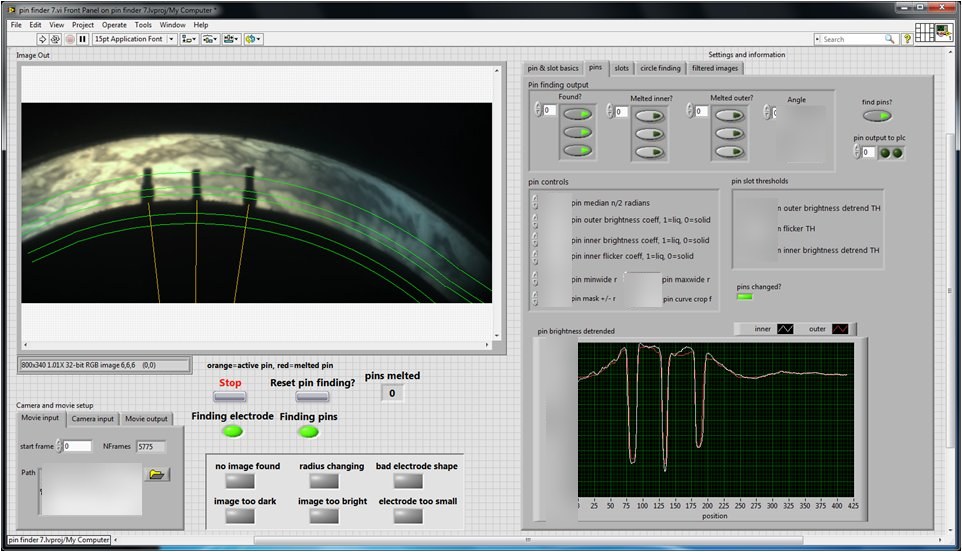Switch to the pin & slot basics tab
Screen dimensions: 962x552
[553, 68]
